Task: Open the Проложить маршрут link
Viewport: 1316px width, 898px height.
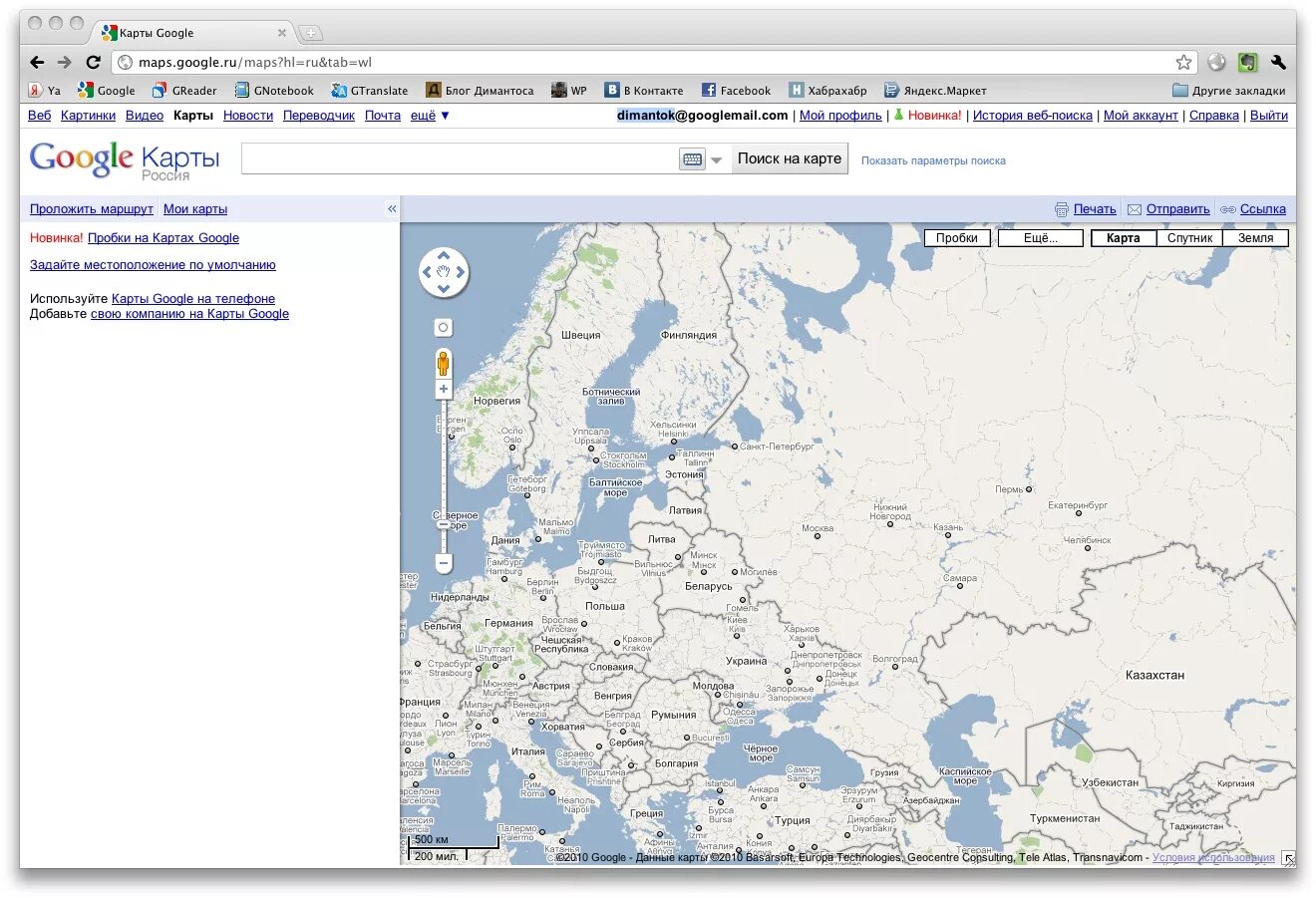Action: [x=92, y=209]
